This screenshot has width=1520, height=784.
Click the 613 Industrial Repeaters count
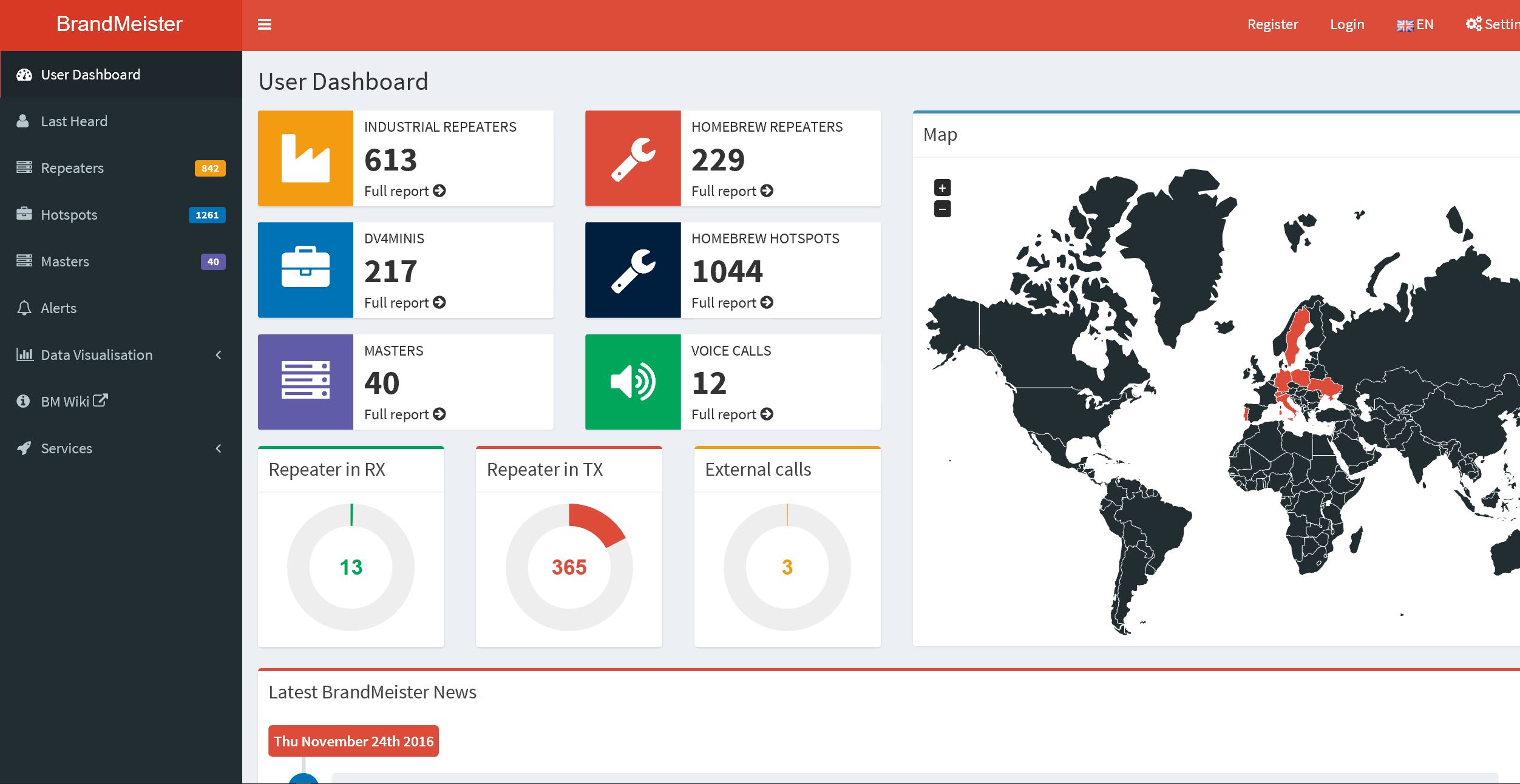click(390, 160)
